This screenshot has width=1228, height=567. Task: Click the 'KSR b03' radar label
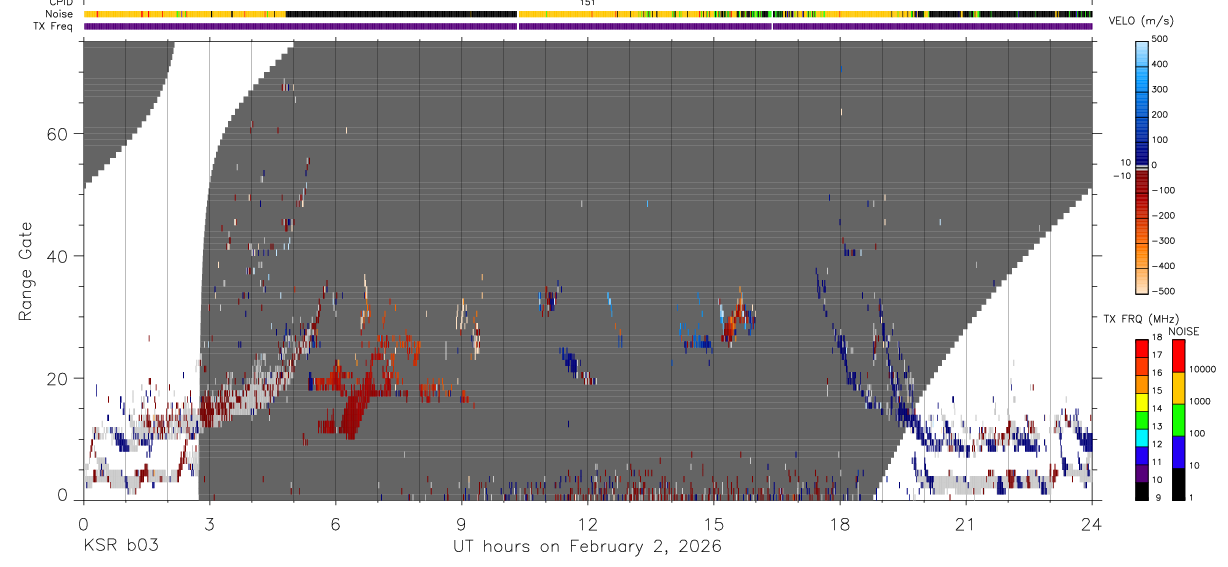119,547
